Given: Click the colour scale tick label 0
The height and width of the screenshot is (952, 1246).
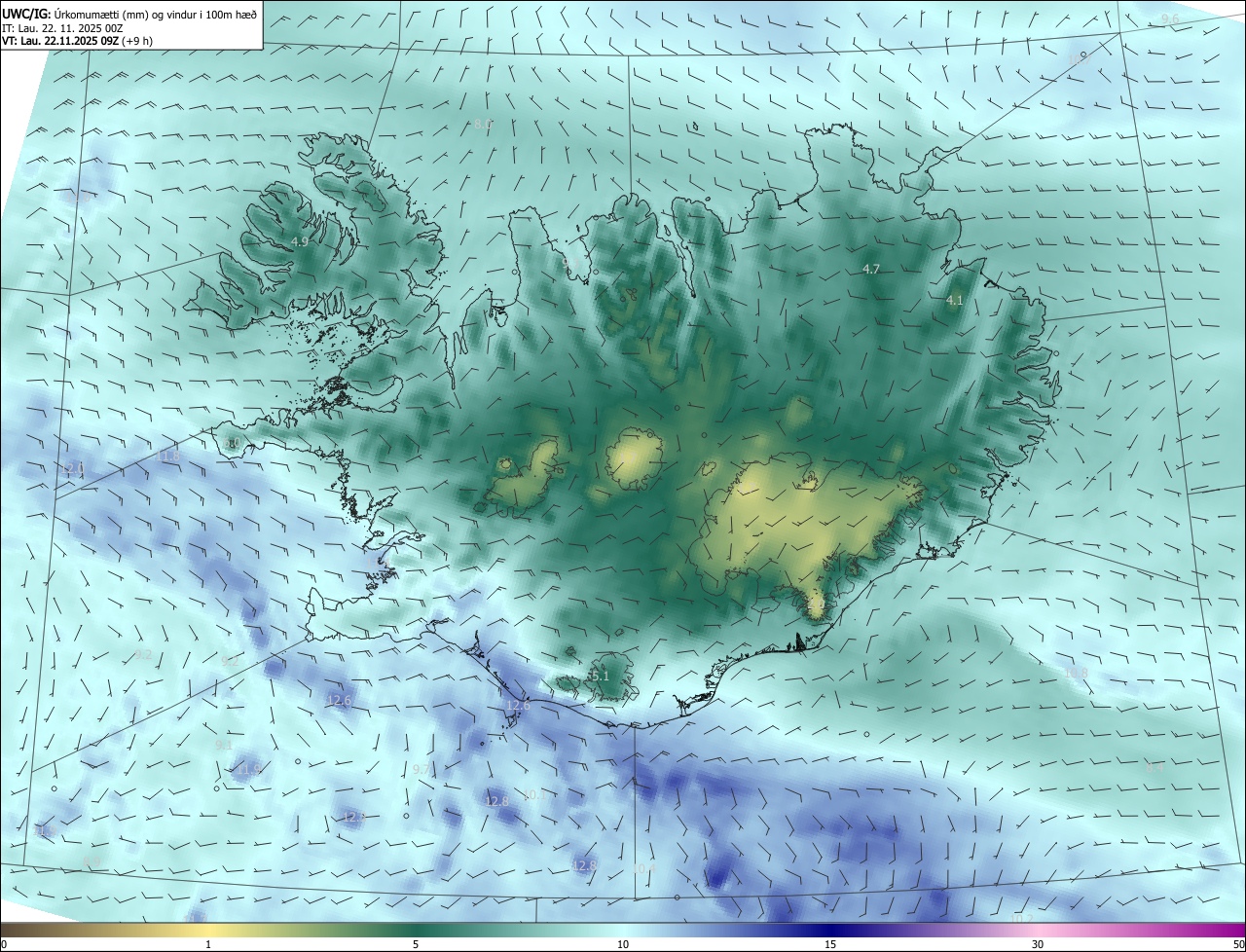Looking at the screenshot, I should click(x=4, y=944).
